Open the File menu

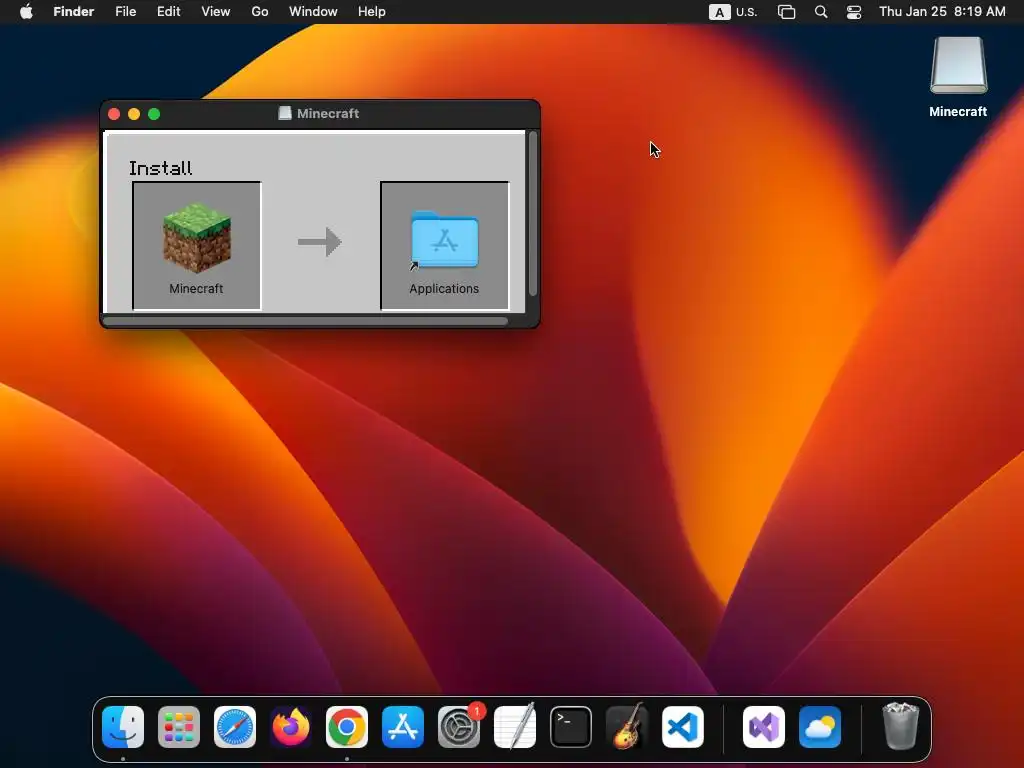tap(125, 12)
